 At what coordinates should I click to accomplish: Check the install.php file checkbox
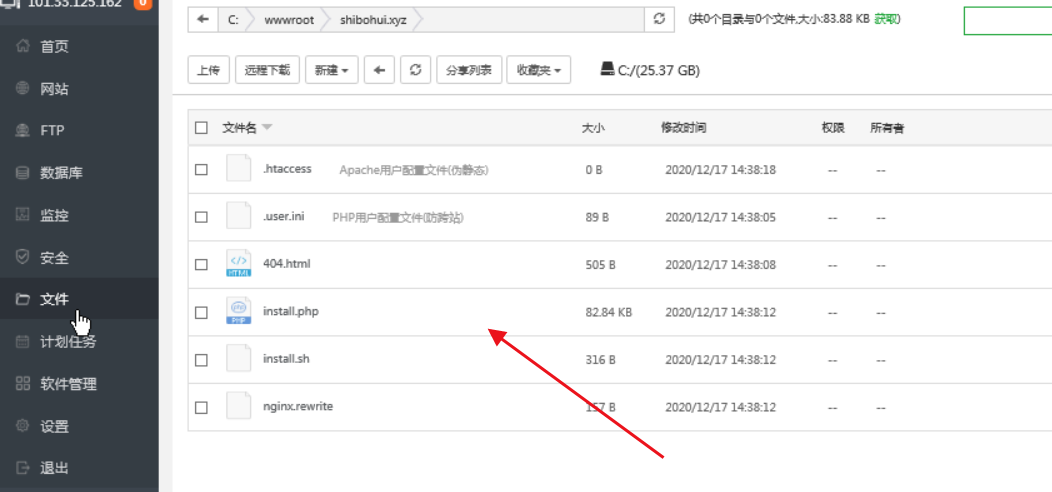pos(201,312)
